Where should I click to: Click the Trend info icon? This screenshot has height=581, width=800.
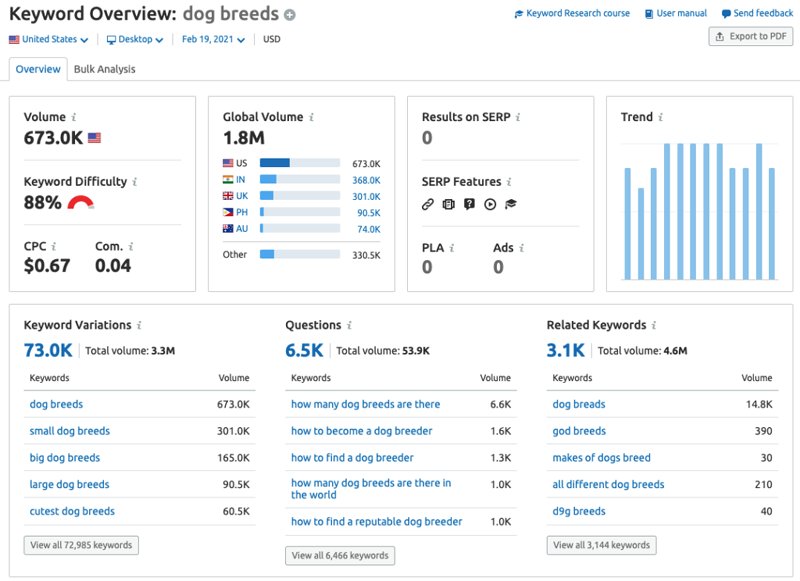[x=660, y=117]
